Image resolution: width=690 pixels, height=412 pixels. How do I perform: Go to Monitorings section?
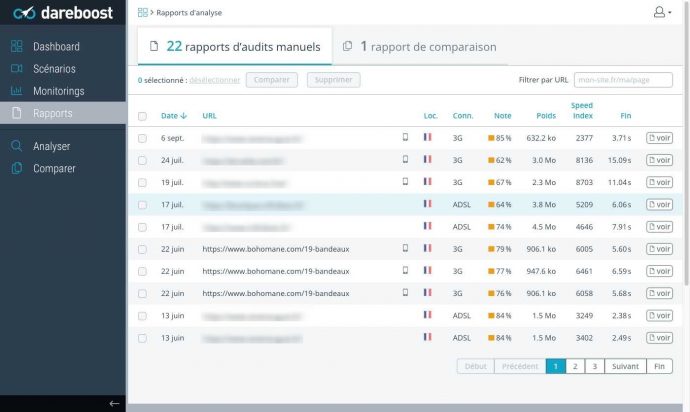pos(59,91)
